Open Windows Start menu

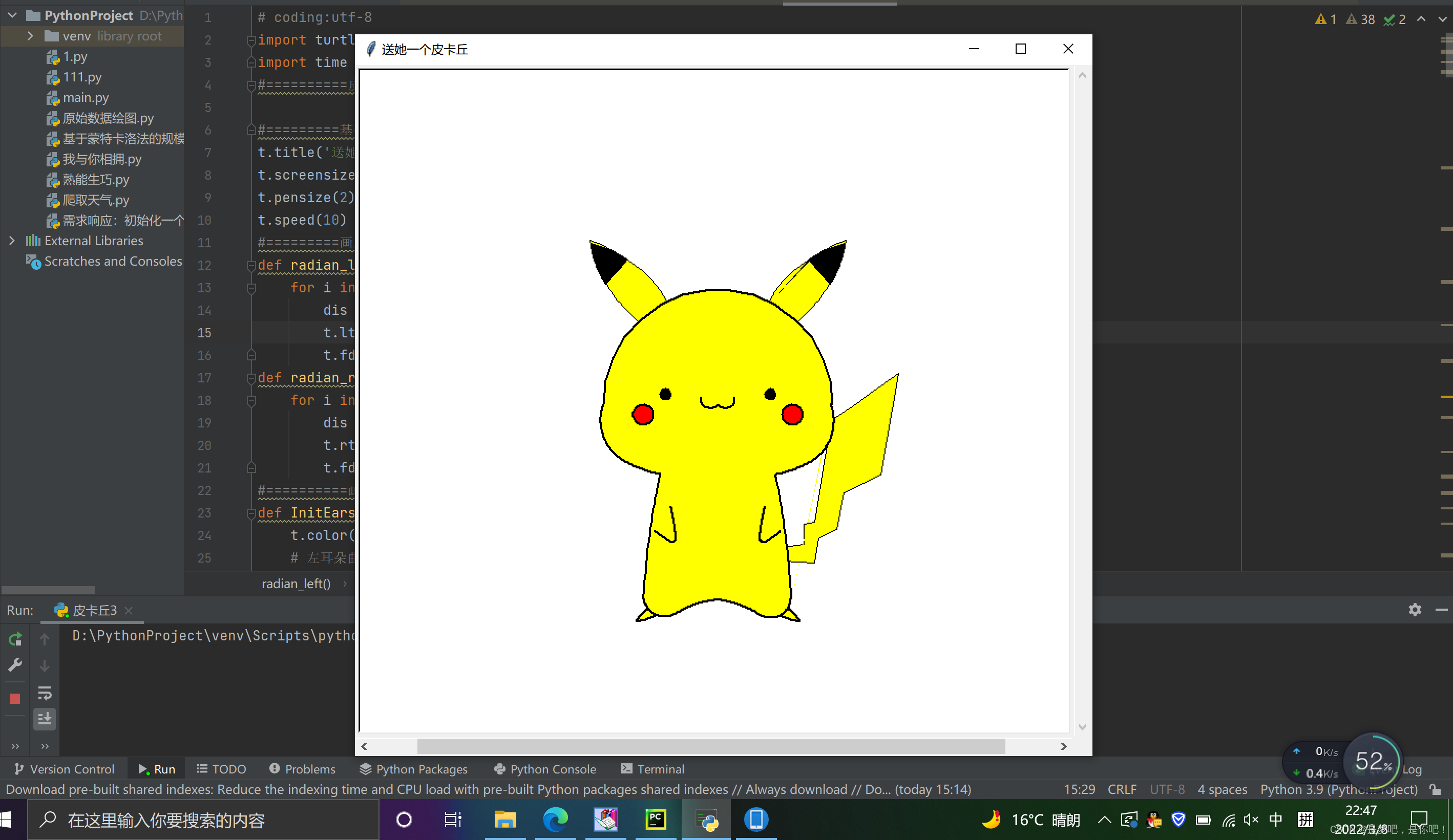(x=6, y=819)
